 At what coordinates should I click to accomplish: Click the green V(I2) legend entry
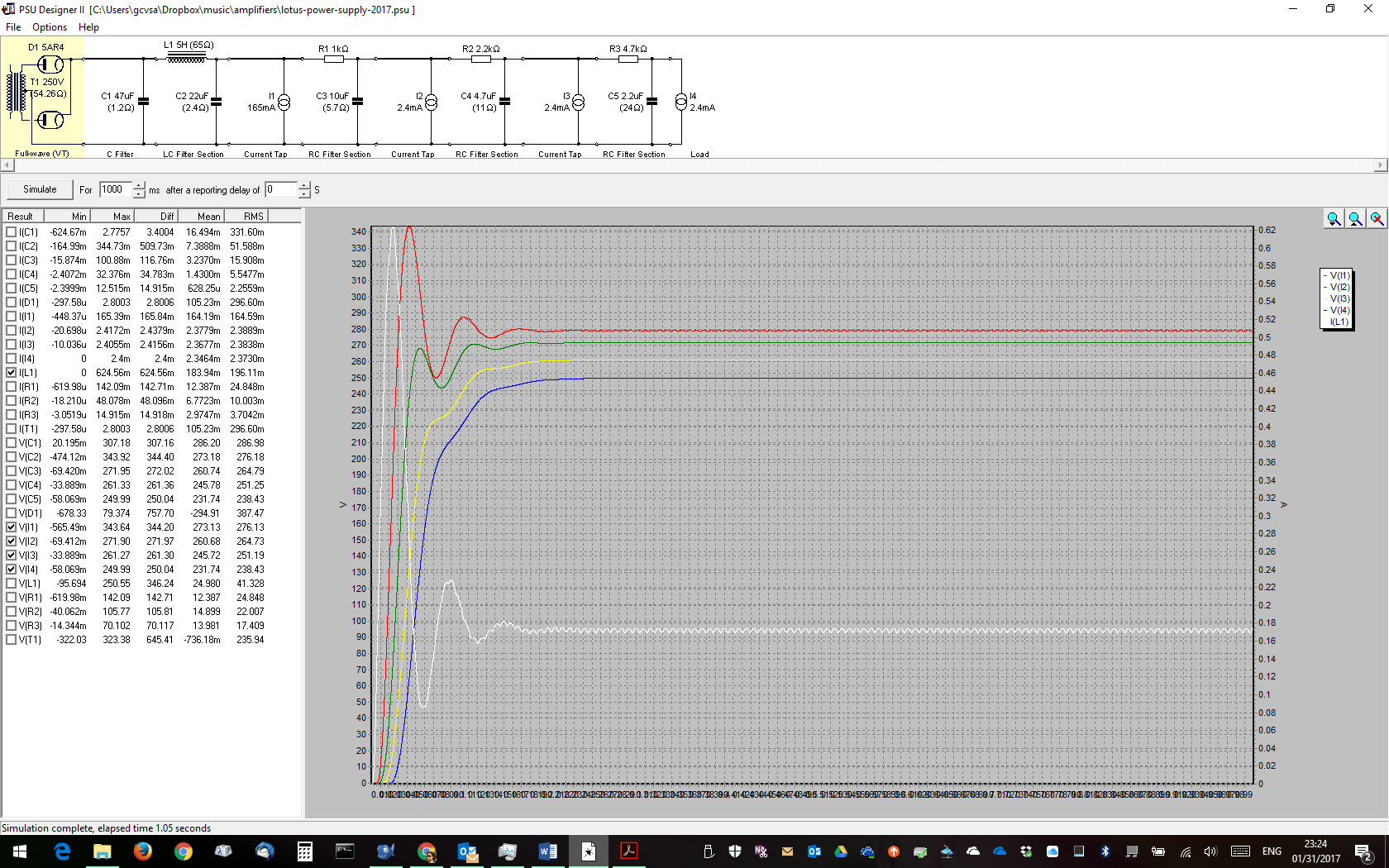click(x=1337, y=288)
